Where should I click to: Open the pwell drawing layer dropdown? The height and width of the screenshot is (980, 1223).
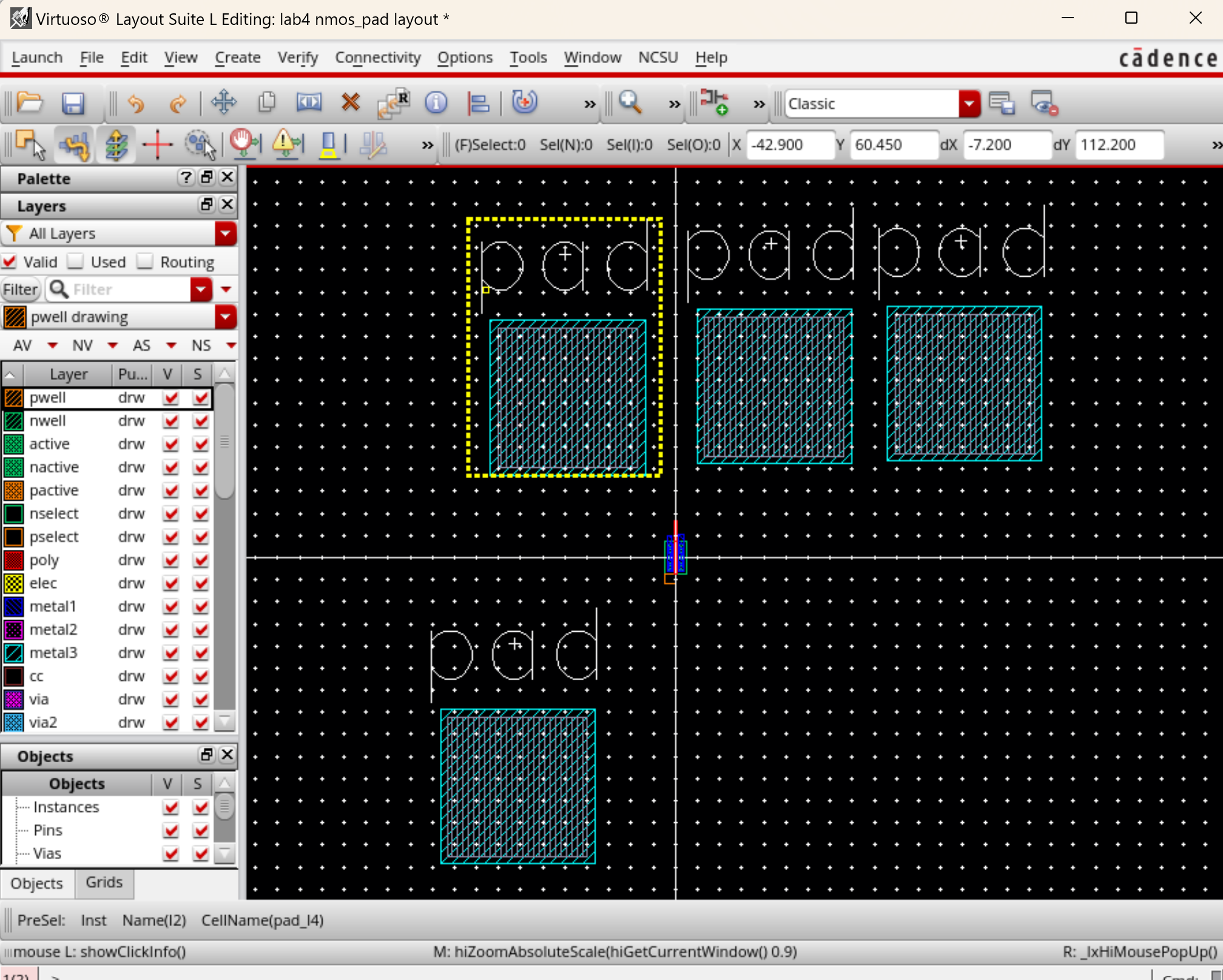225,317
